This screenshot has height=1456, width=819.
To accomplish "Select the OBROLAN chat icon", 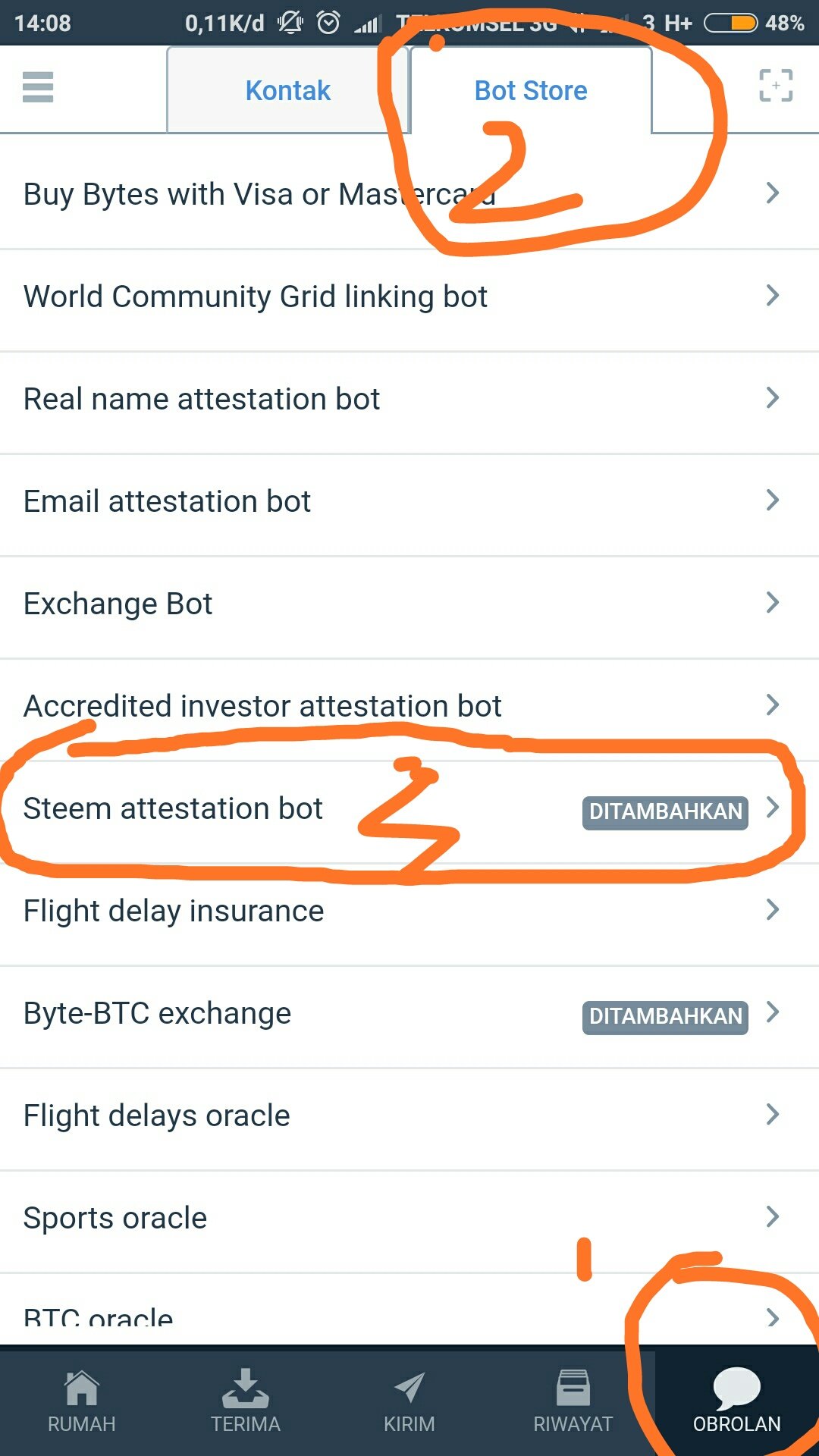I will click(736, 1389).
